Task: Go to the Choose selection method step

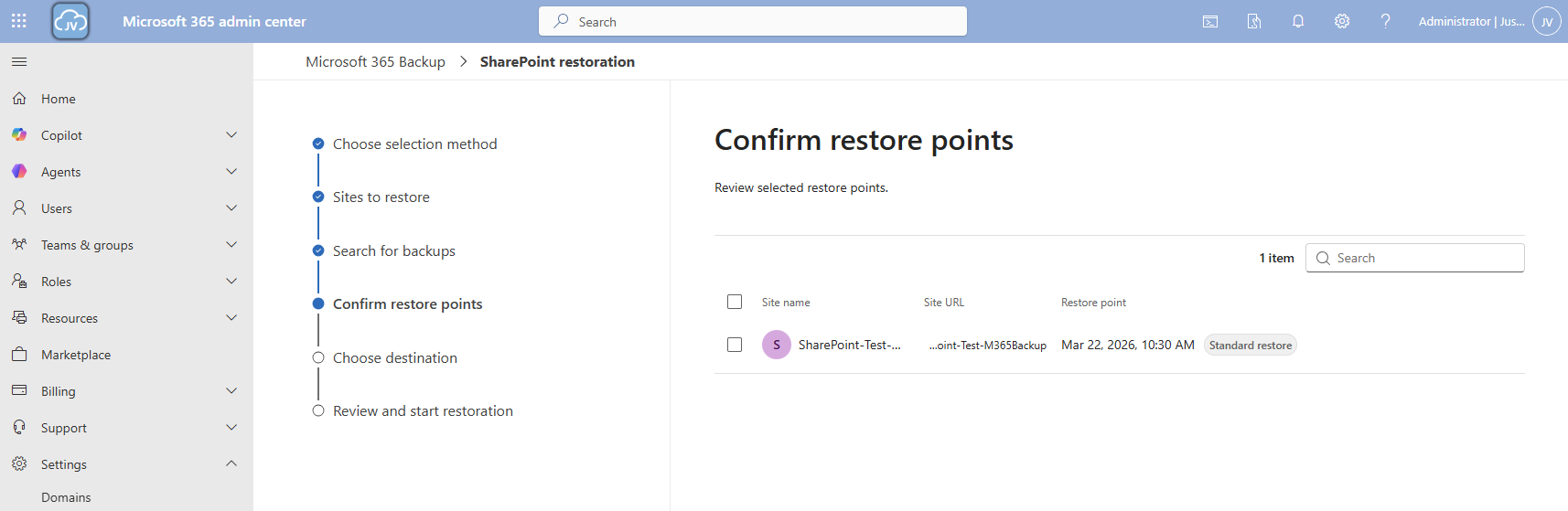Action: [x=414, y=144]
